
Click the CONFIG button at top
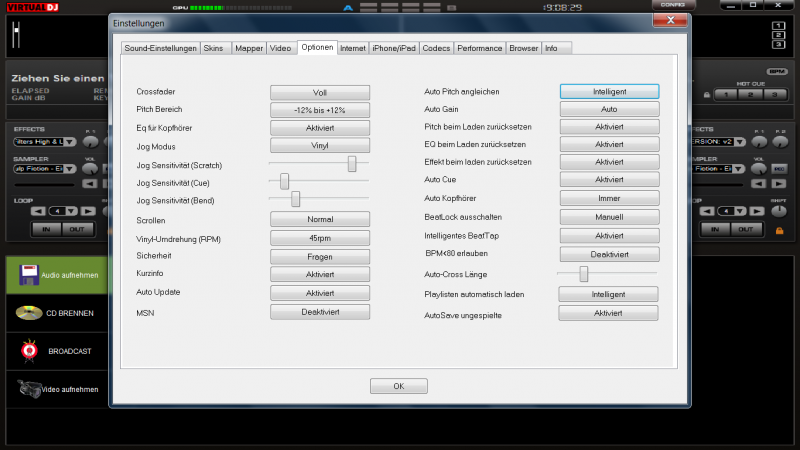(x=672, y=5)
